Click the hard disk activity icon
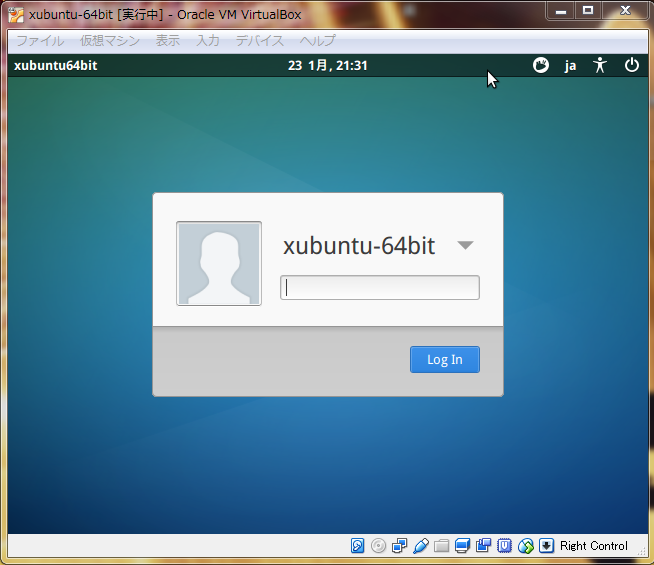Image resolution: width=654 pixels, height=565 pixels. 357,545
